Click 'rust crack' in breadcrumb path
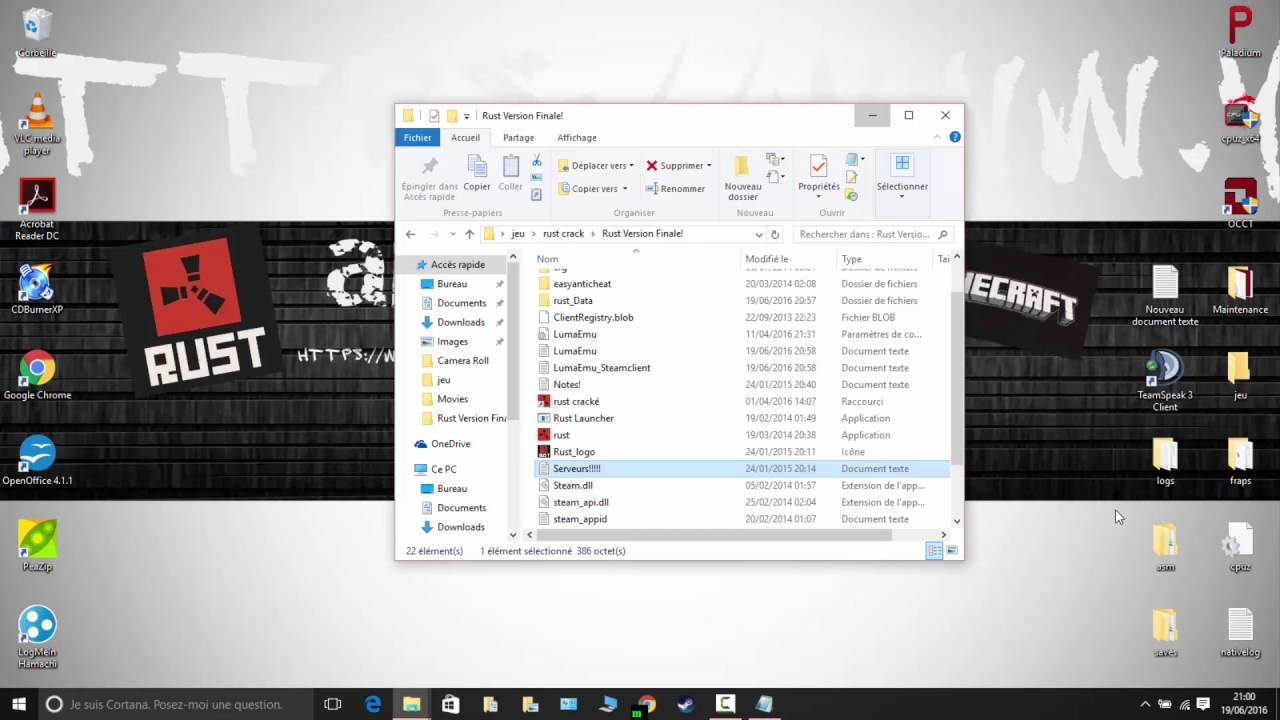This screenshot has height=720, width=1280. 563,234
